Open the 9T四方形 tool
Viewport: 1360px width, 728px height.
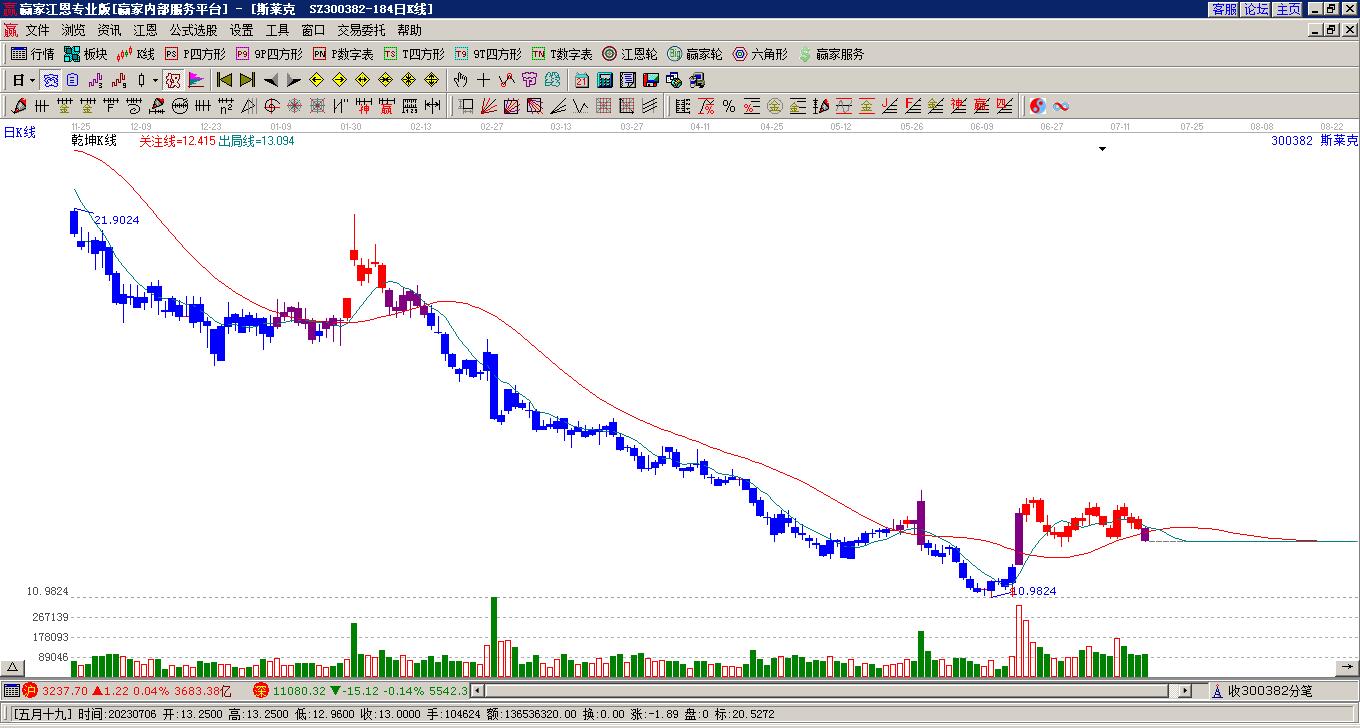(488, 54)
